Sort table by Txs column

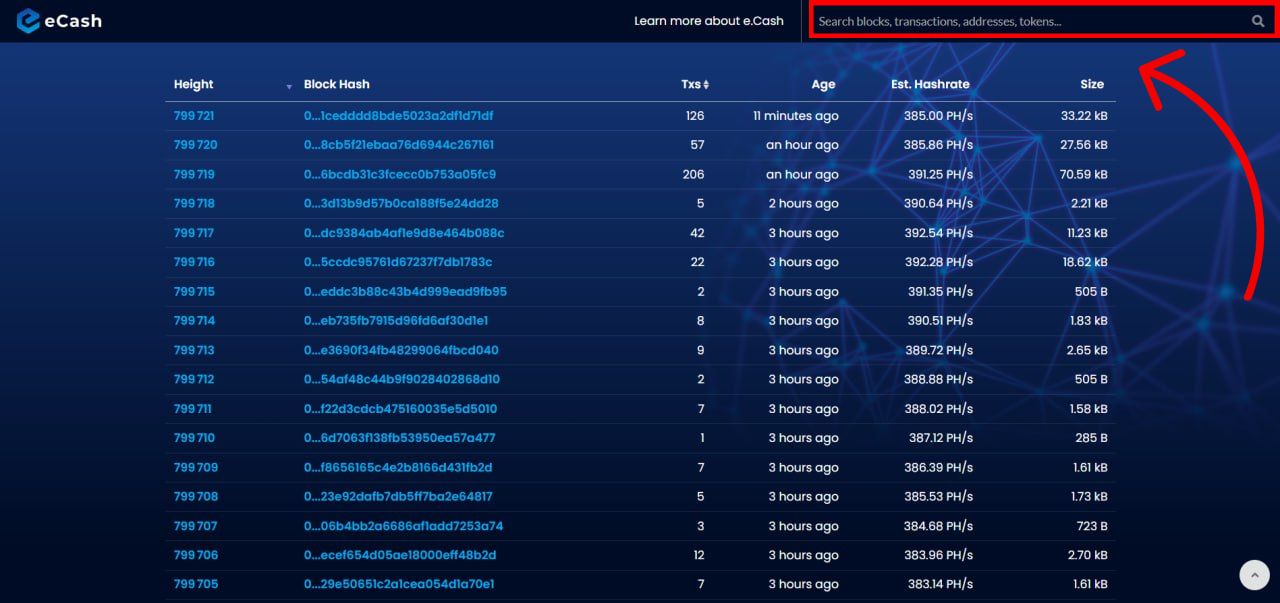[x=695, y=85]
